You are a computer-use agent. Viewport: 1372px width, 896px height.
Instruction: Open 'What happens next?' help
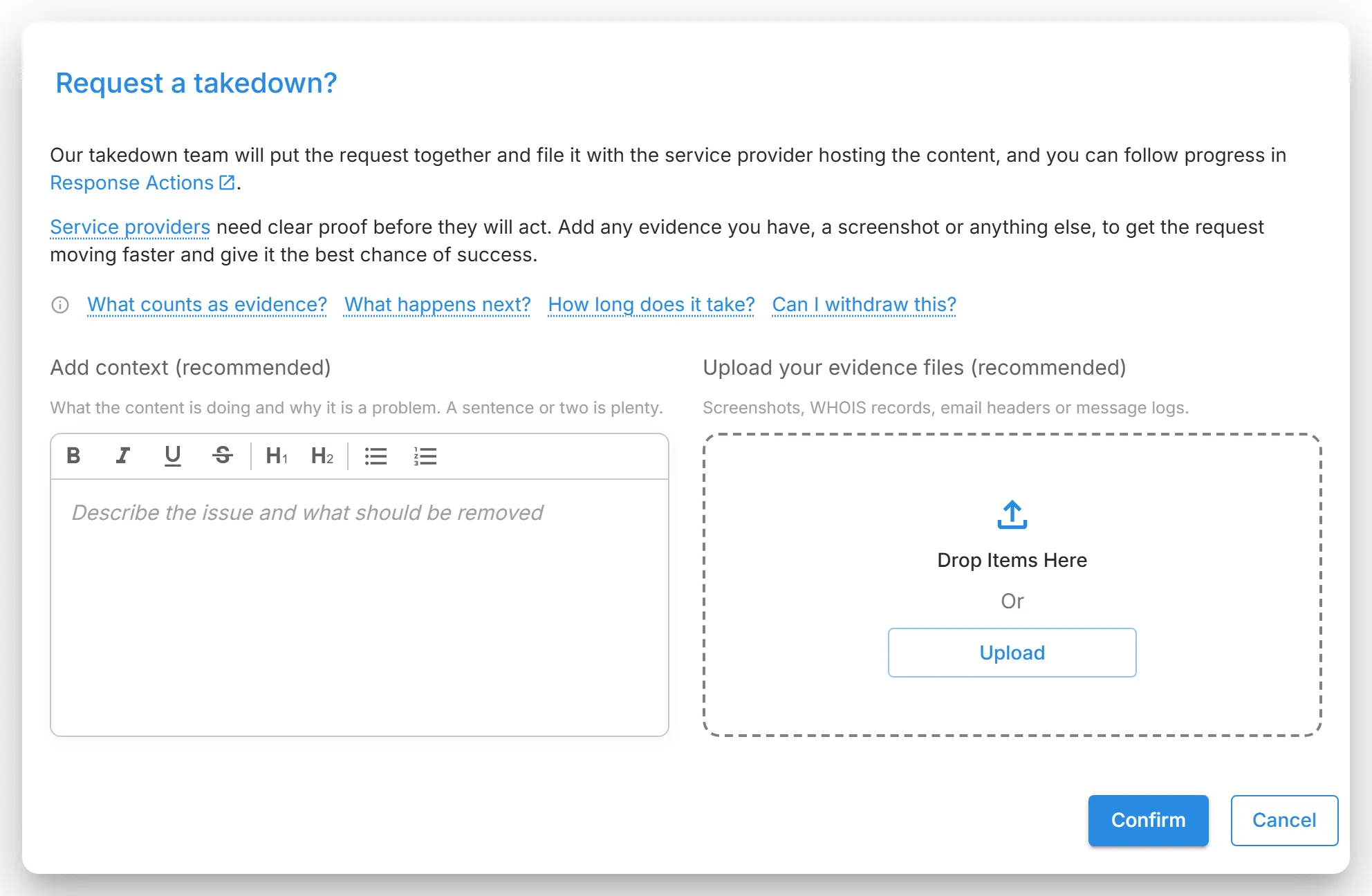click(x=437, y=305)
